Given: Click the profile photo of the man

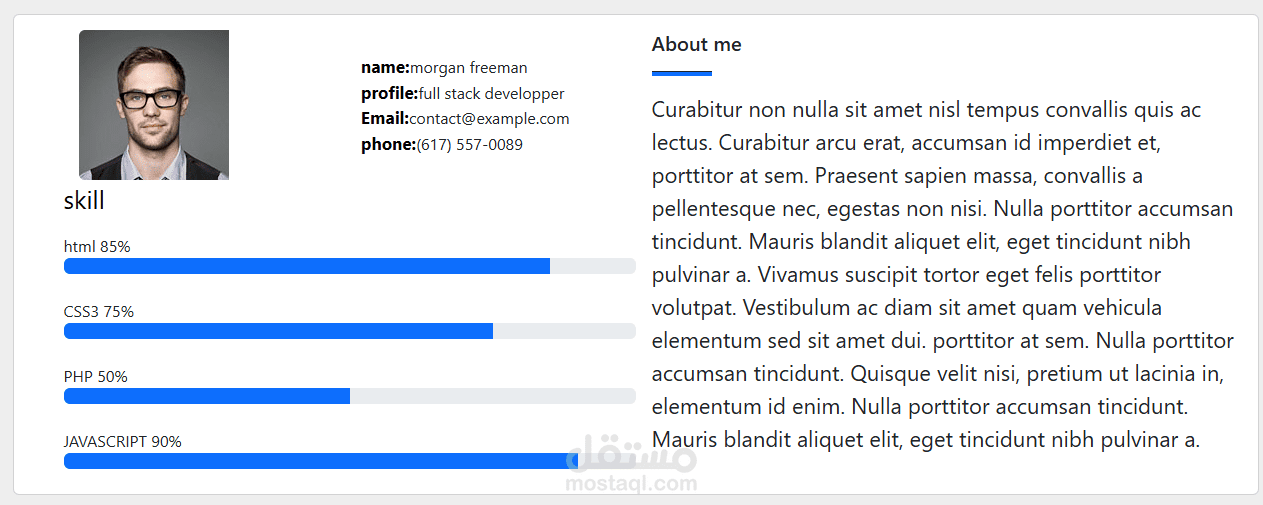Looking at the screenshot, I should 154,105.
